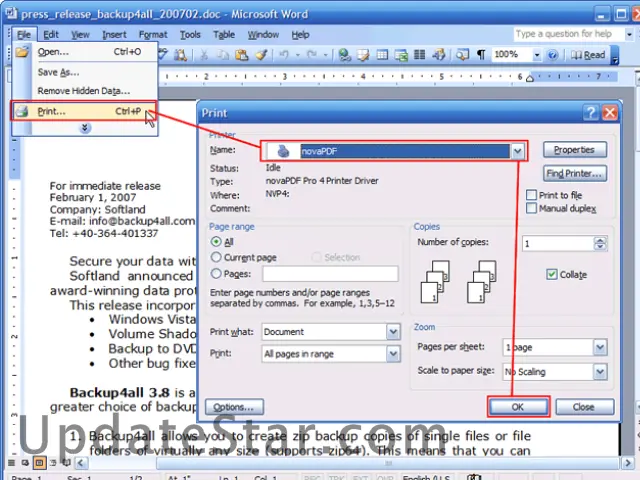Click the Redo arrow icon
The image size is (640, 480).
(312, 54)
